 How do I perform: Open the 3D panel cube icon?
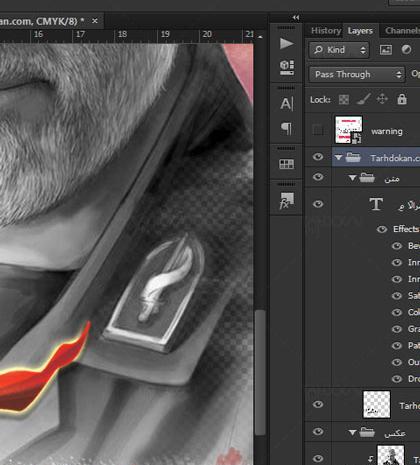click(x=287, y=67)
